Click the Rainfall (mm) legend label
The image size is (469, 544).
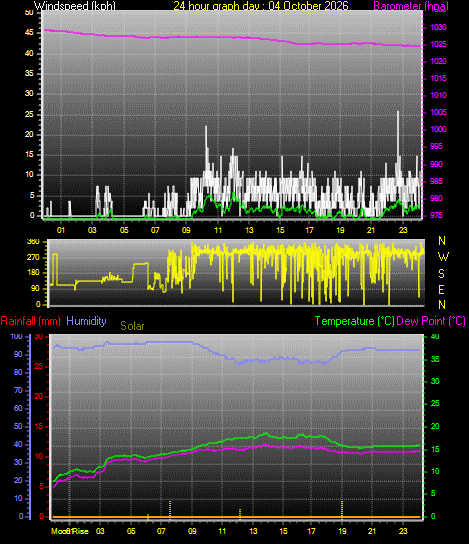click(31, 321)
